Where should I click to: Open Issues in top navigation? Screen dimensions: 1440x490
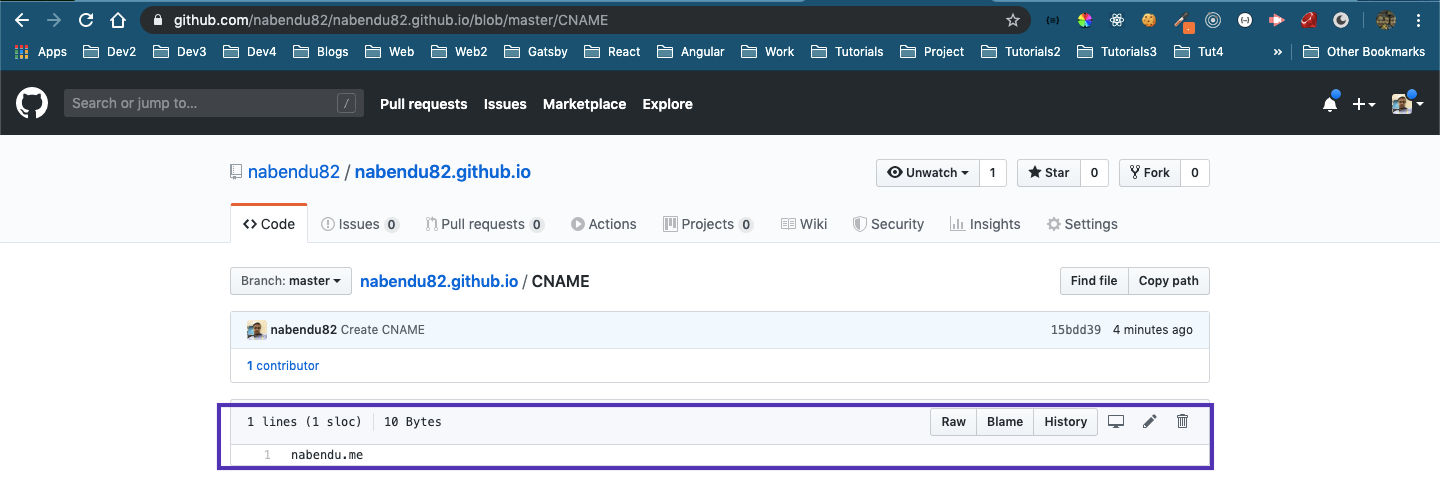pyautogui.click(x=505, y=104)
